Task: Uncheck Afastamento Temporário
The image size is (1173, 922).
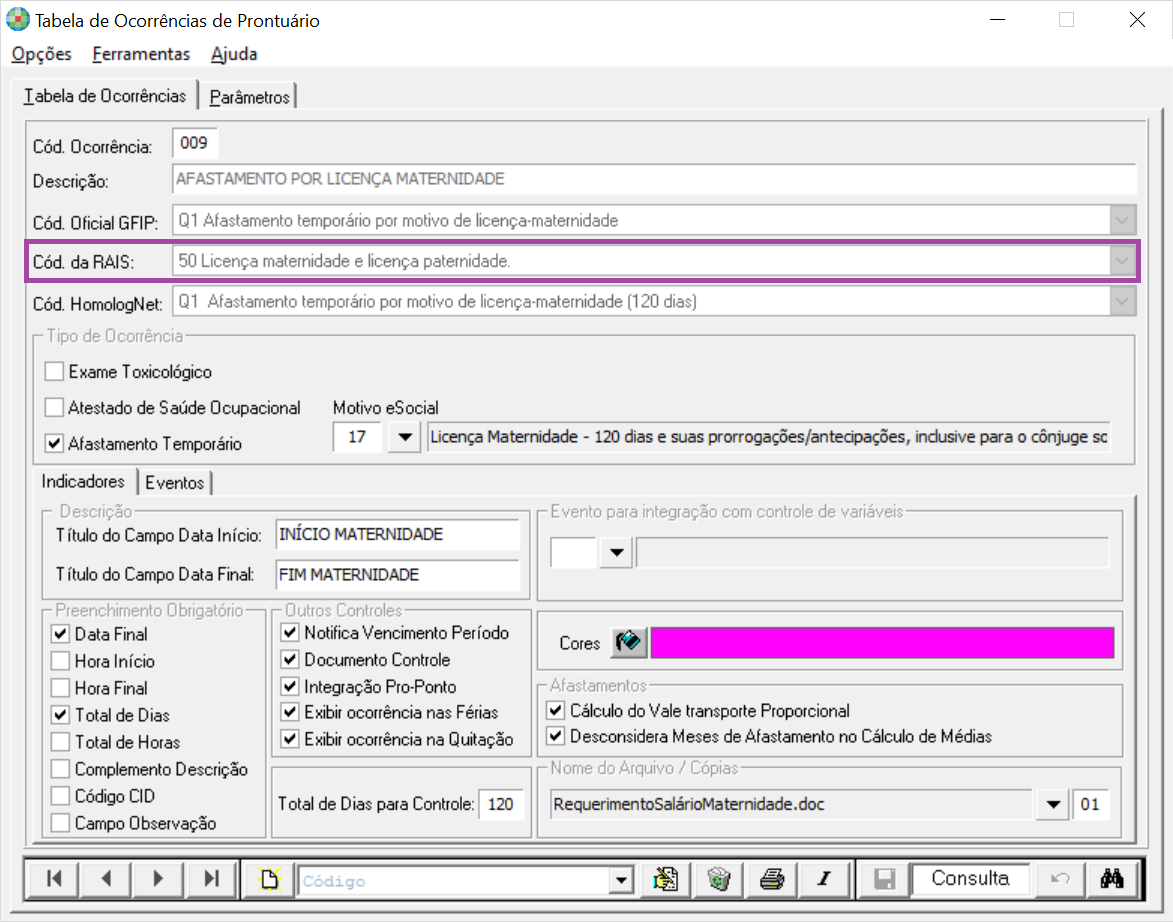Action: click(x=54, y=443)
